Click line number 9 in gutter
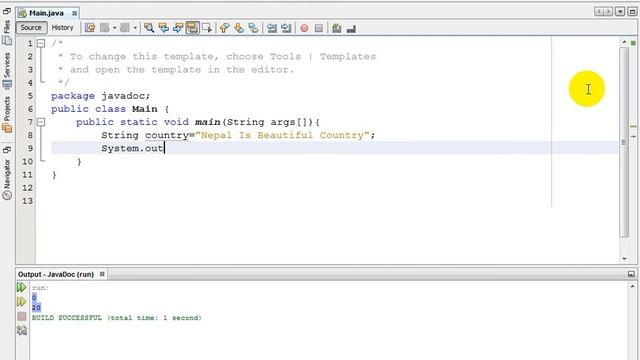The width and height of the screenshot is (640, 360). click(30, 148)
